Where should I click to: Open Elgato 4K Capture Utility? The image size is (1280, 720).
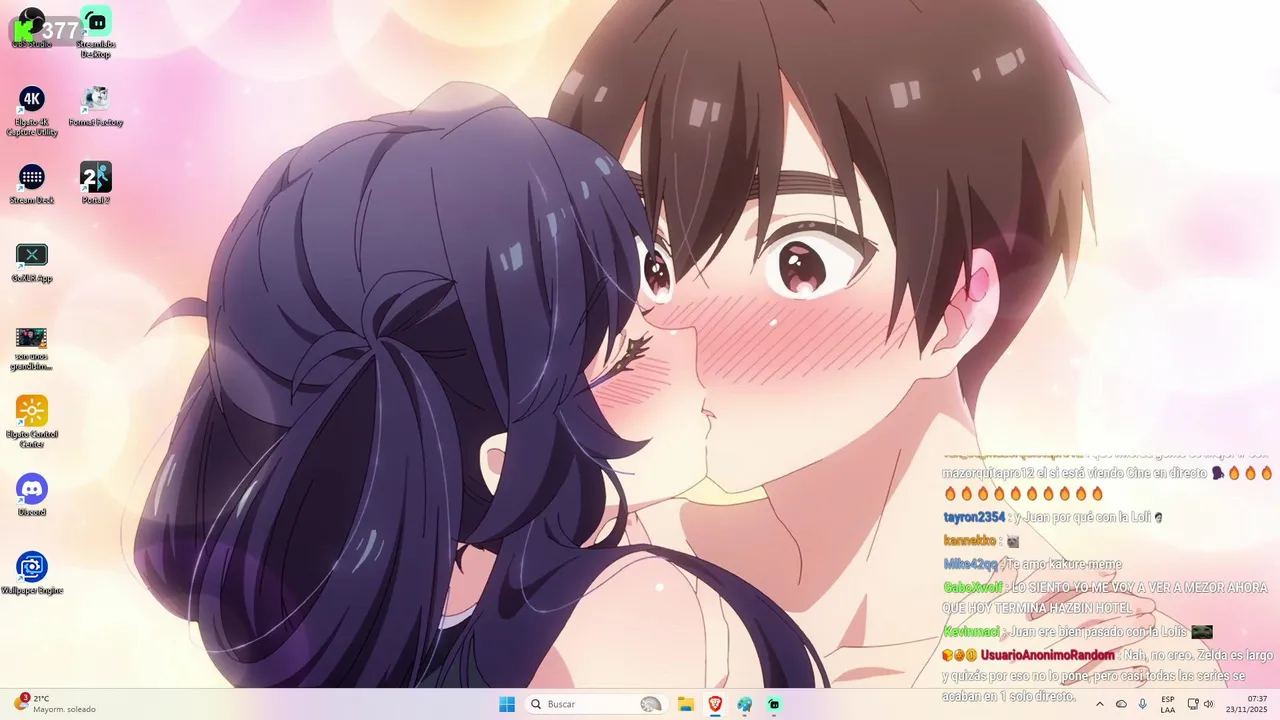pyautogui.click(x=32, y=110)
